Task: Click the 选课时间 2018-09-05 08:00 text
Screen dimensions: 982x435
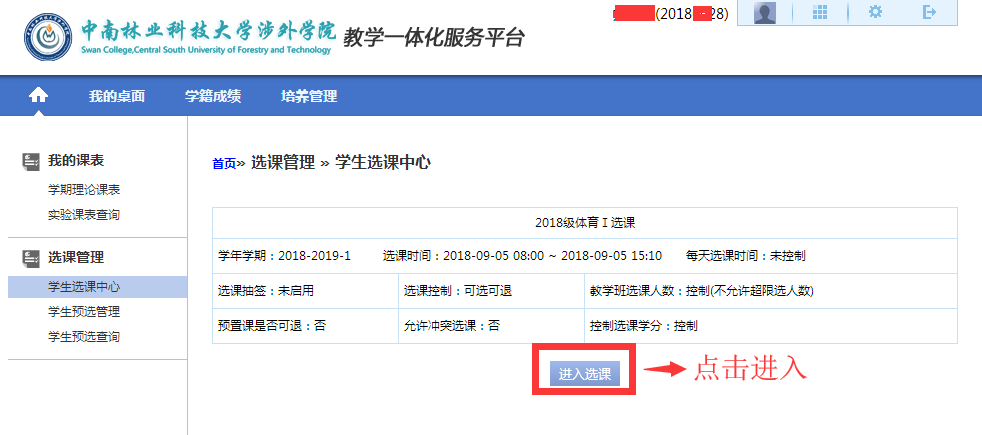Action: (x=522, y=256)
